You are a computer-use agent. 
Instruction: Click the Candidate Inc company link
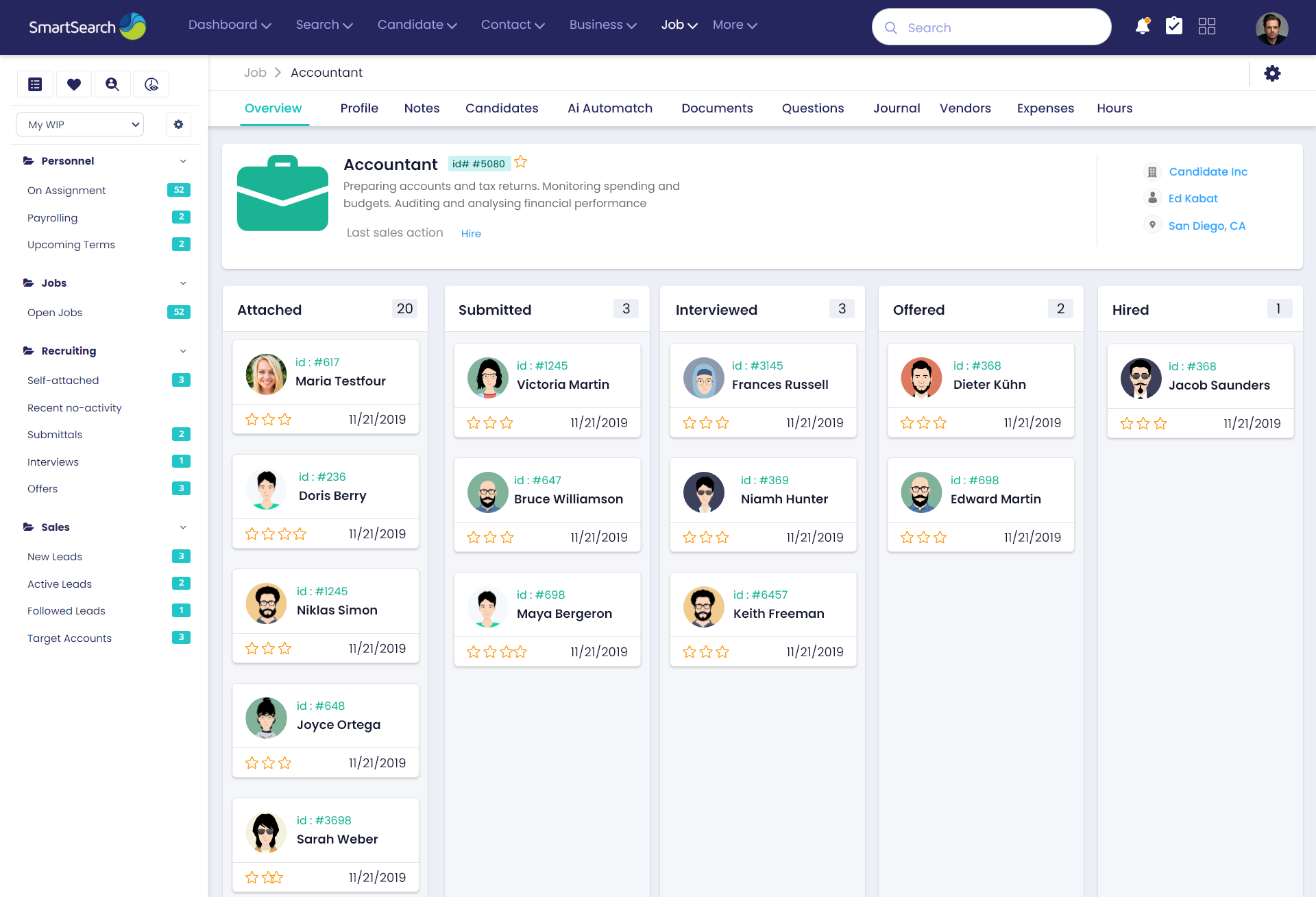1208,172
